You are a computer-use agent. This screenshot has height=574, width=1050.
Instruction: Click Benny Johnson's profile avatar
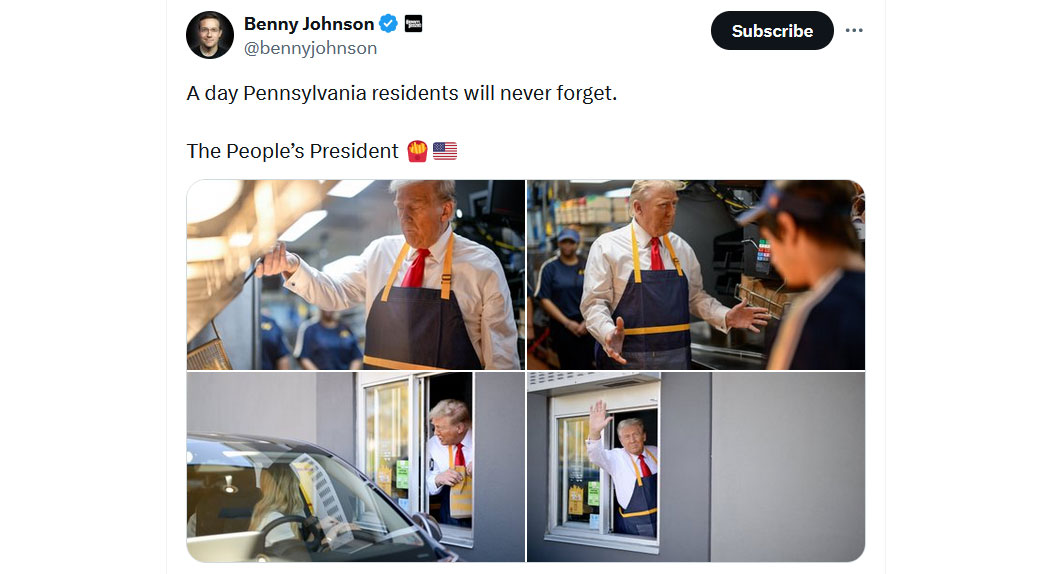[x=210, y=35]
